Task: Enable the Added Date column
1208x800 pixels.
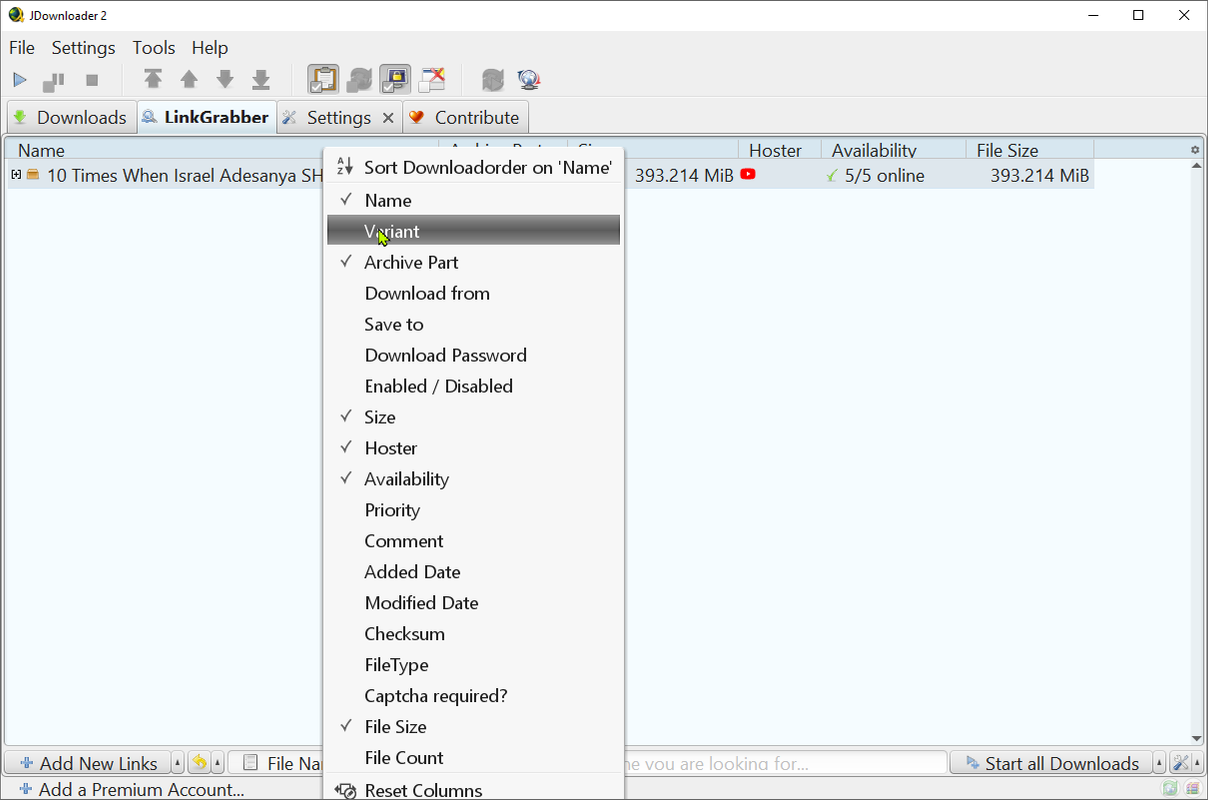Action: pyautogui.click(x=473, y=572)
